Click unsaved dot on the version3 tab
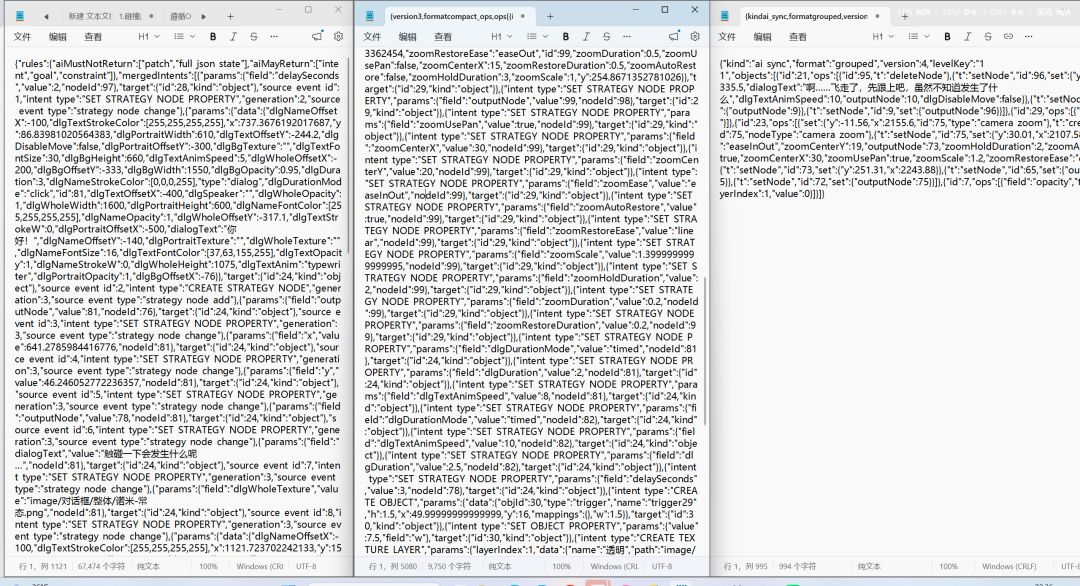 (x=523, y=16)
